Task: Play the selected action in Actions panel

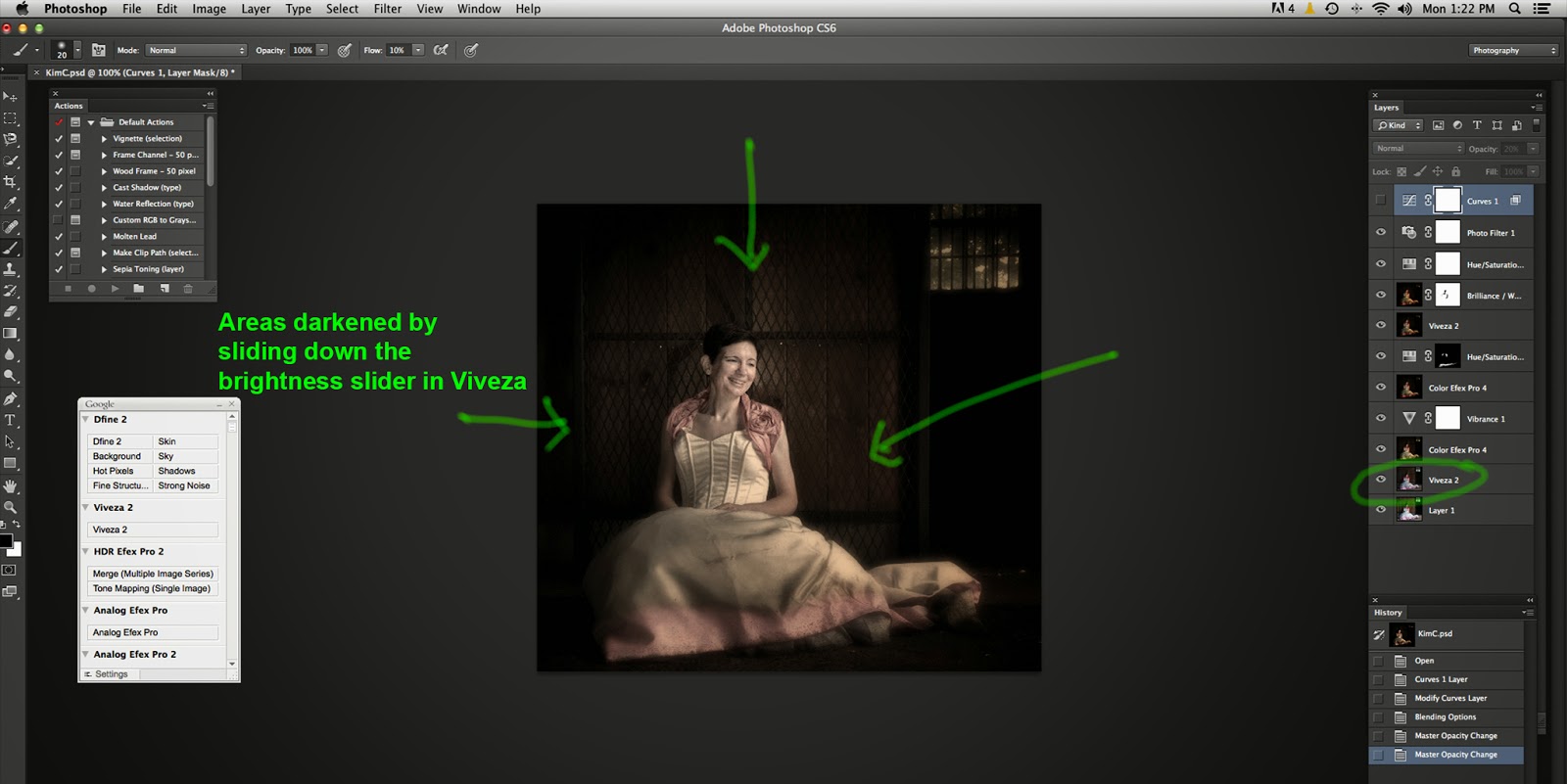Action: [115, 289]
